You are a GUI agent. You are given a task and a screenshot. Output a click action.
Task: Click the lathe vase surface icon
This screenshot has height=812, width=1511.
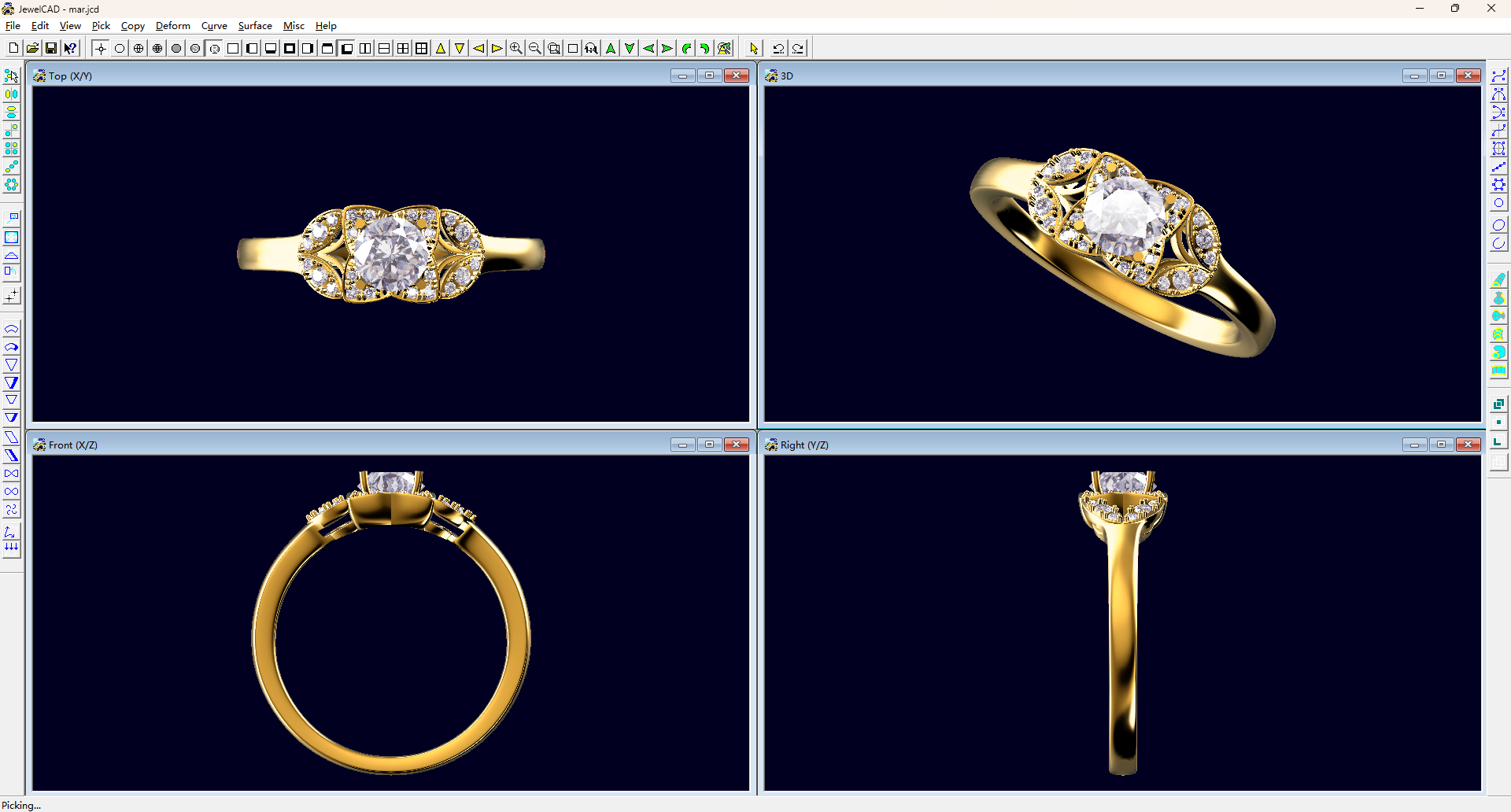(x=1498, y=298)
